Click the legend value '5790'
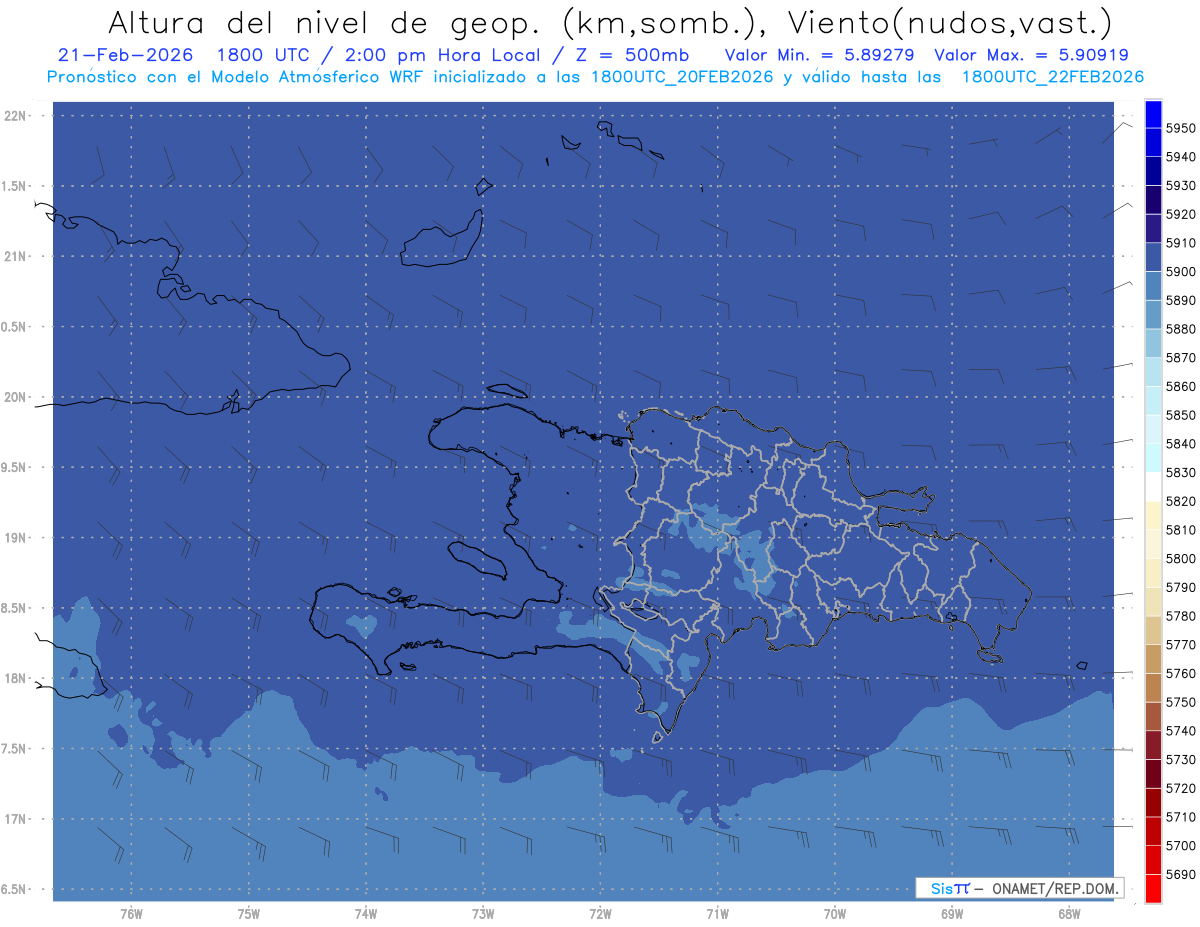Viewport: 1200px width, 927px height. [x=1181, y=587]
